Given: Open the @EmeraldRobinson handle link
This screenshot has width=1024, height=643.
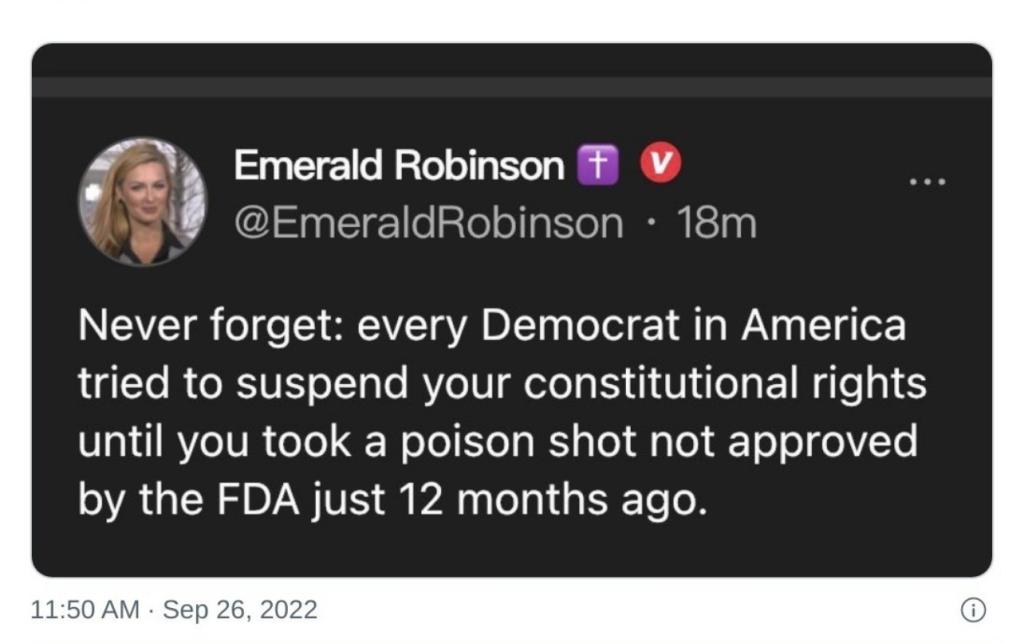Looking at the screenshot, I should click(428, 222).
